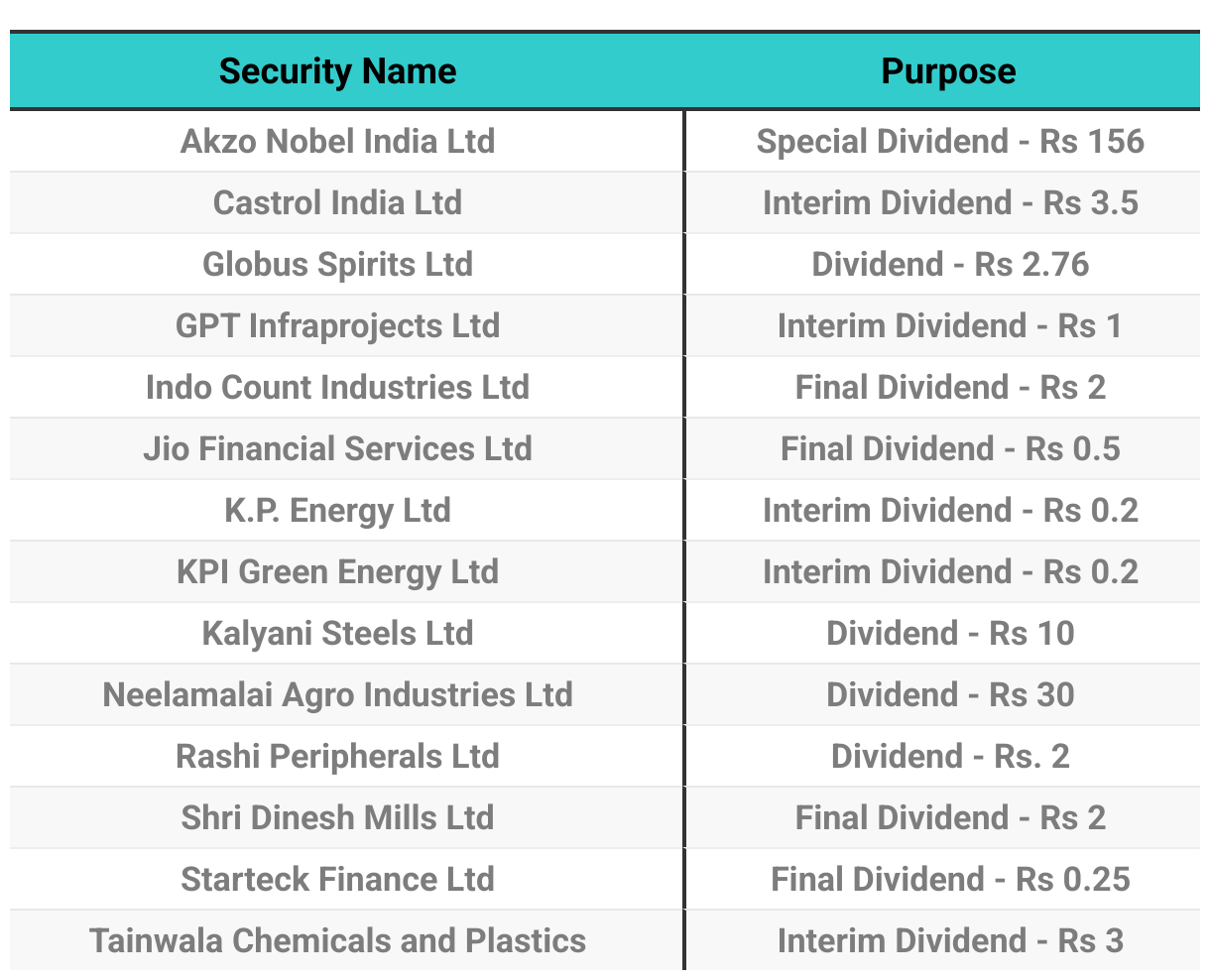
Task: Click the Purpose column header
Action: [x=948, y=71]
